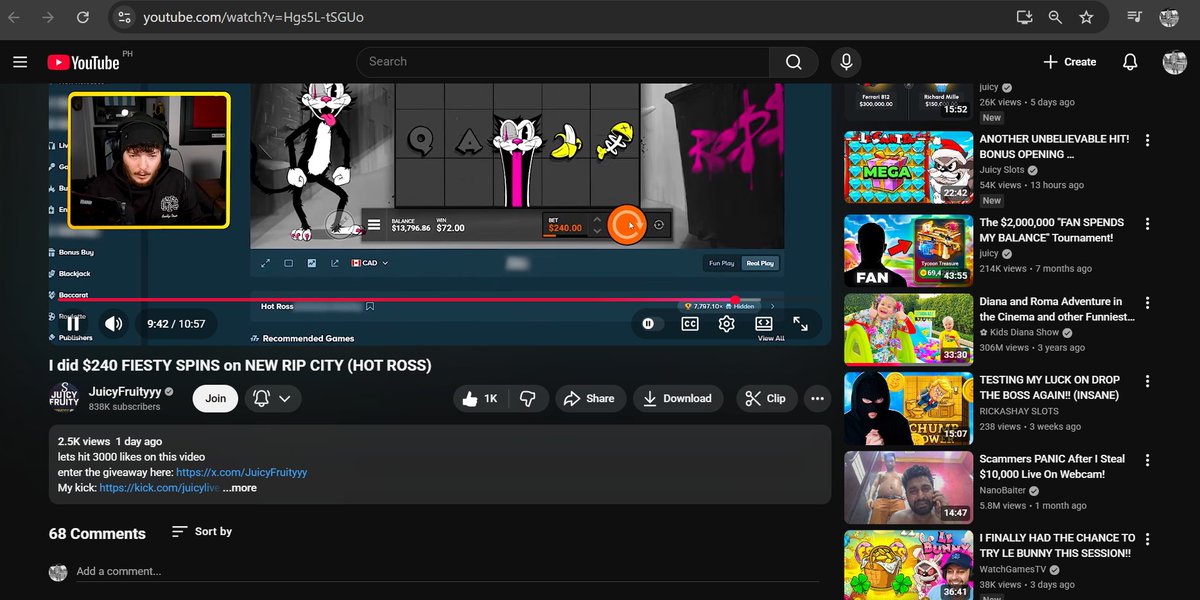
Task: Open the YouTube guide hamburger menu
Action: [20, 62]
